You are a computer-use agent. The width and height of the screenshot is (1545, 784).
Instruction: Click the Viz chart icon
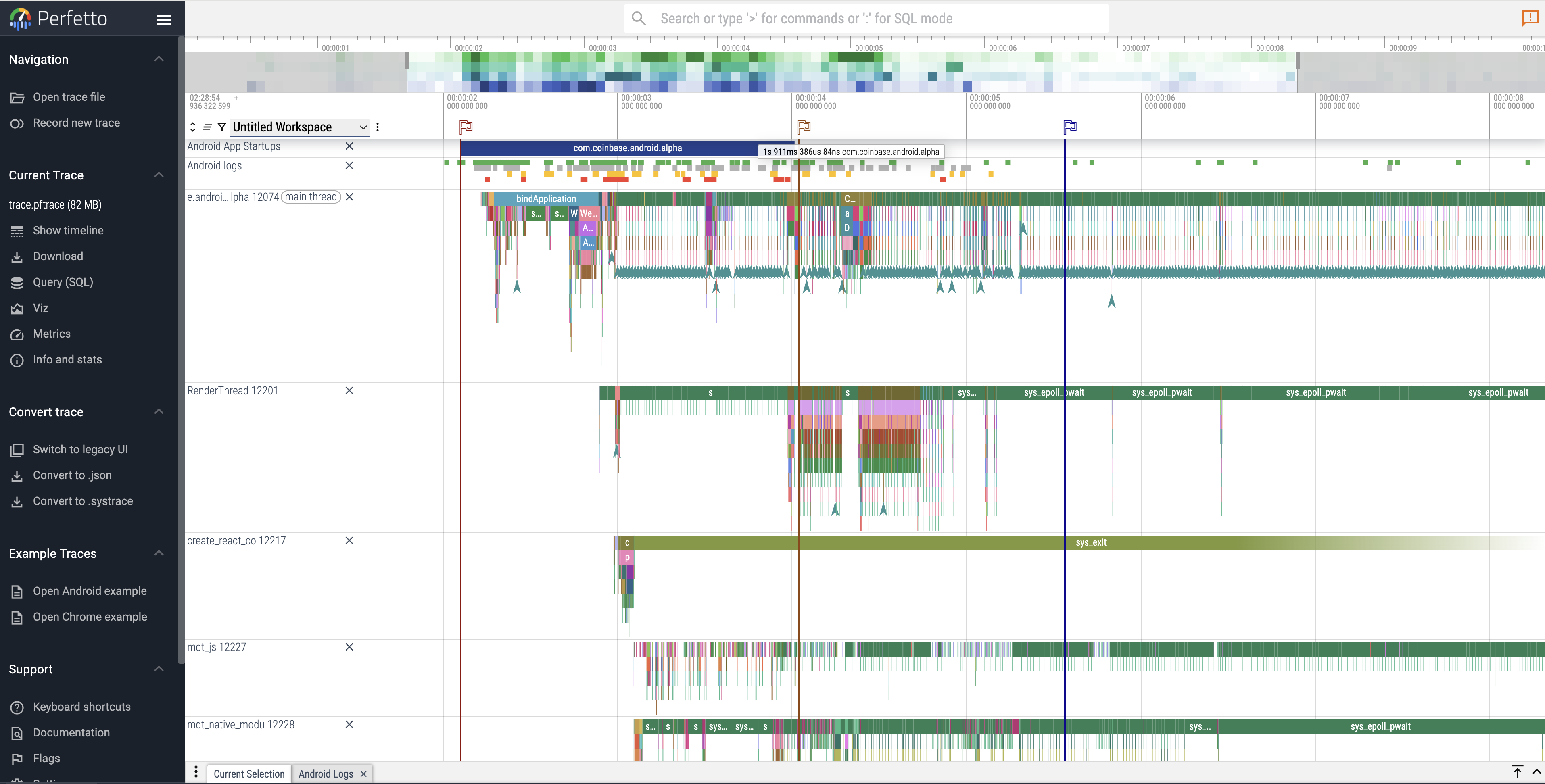[x=17, y=309]
